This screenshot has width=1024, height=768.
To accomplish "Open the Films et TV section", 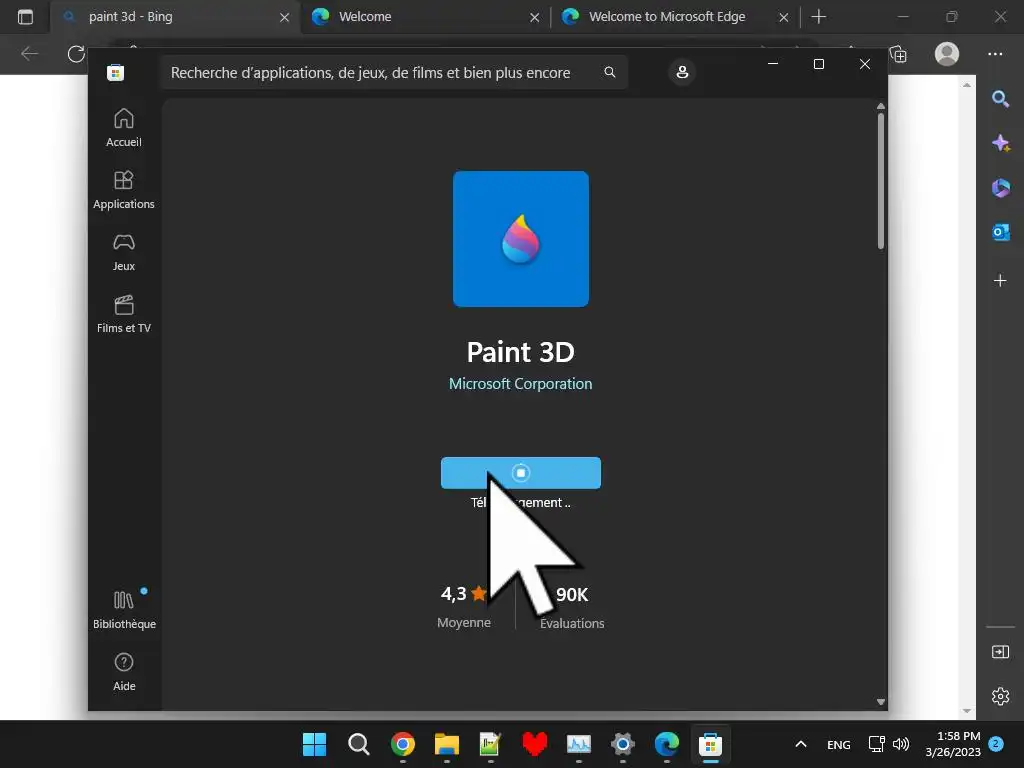I will coord(123,314).
